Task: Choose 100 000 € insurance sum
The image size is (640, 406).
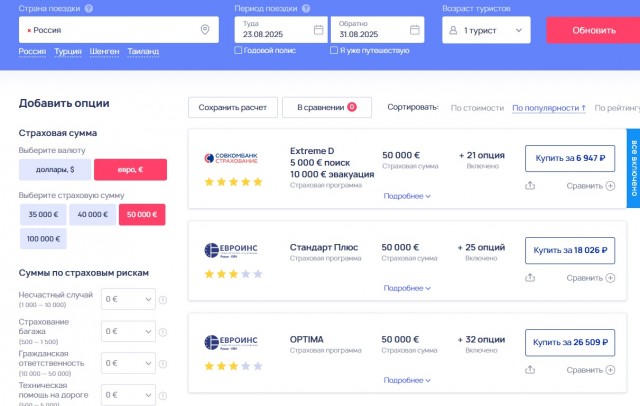Action: pyautogui.click(x=43, y=239)
